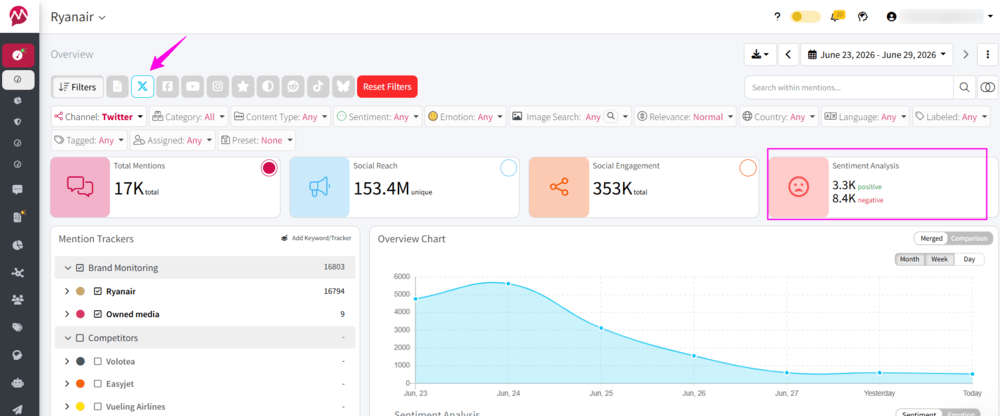Open the Sentiment: Any dropdown
This screenshot has width=1000, height=416.
[x=378, y=117]
